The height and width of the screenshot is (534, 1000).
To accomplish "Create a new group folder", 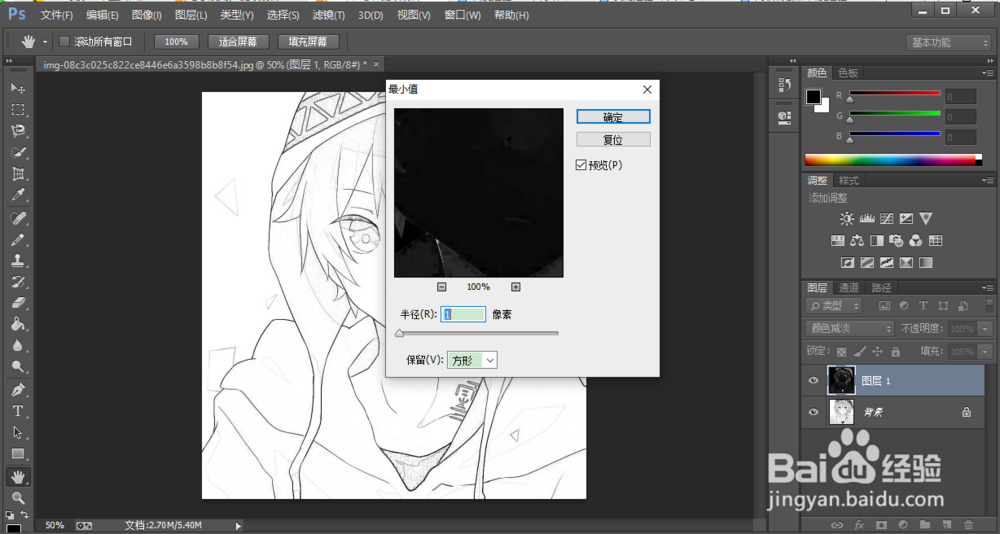I will [925, 525].
